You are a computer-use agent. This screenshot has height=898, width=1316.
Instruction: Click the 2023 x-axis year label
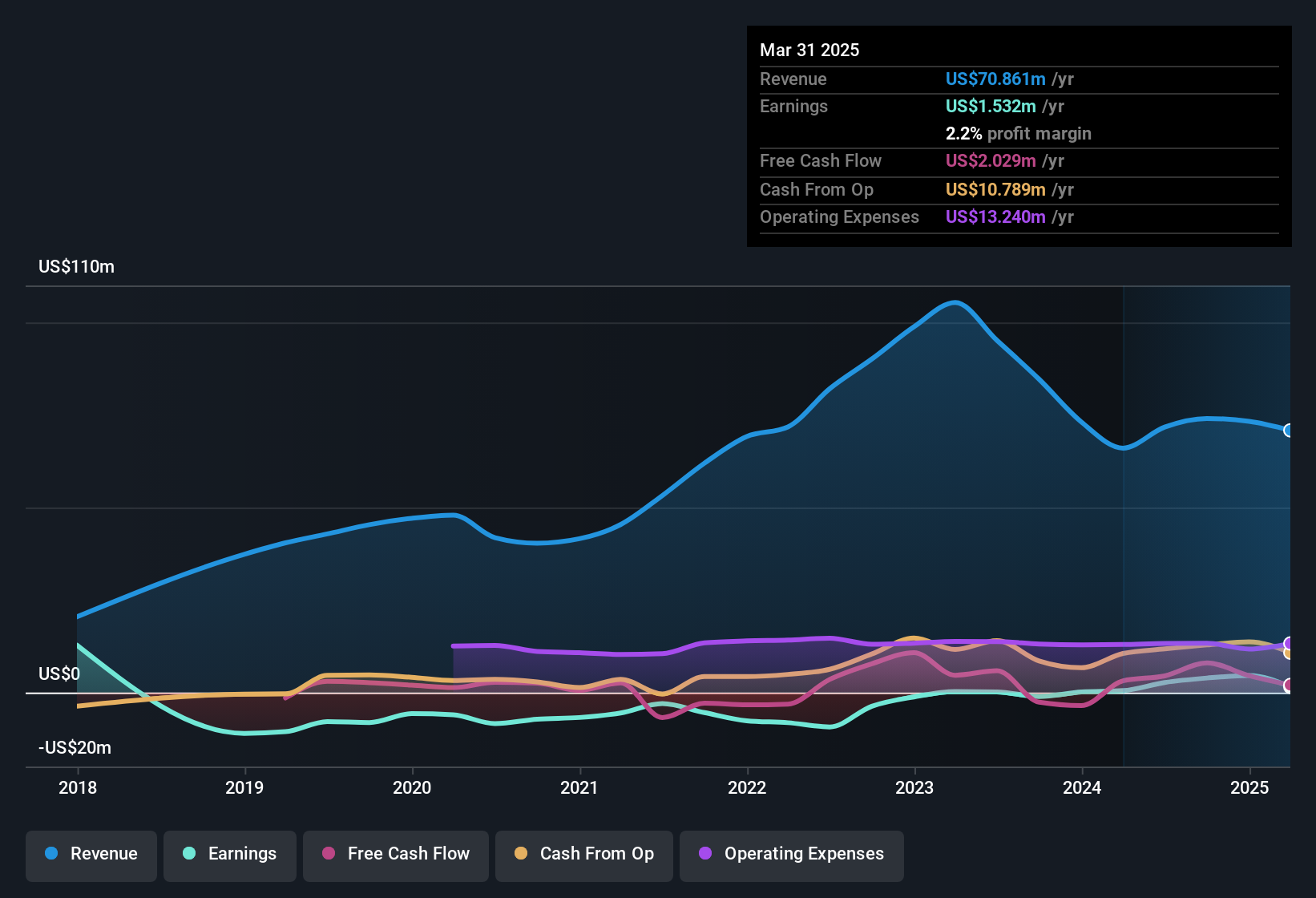click(914, 787)
